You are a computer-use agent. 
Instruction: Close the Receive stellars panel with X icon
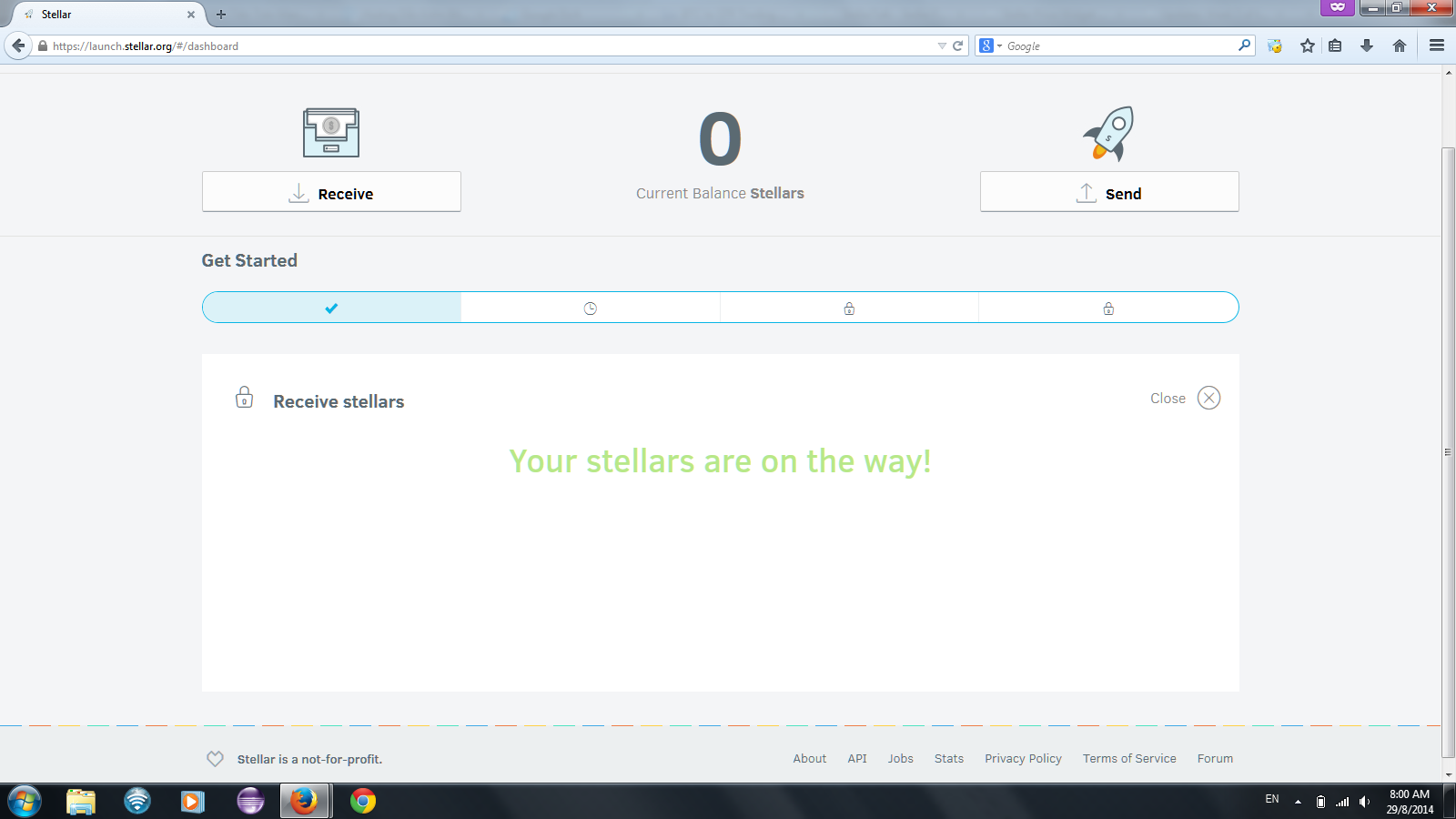pos(1208,398)
